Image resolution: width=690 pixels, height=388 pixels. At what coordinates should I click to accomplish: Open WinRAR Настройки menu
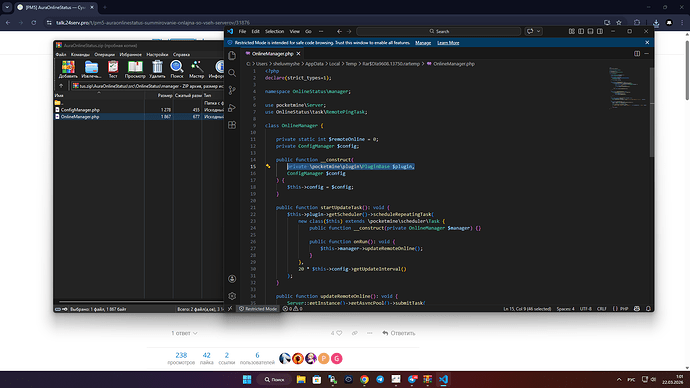click(157, 55)
